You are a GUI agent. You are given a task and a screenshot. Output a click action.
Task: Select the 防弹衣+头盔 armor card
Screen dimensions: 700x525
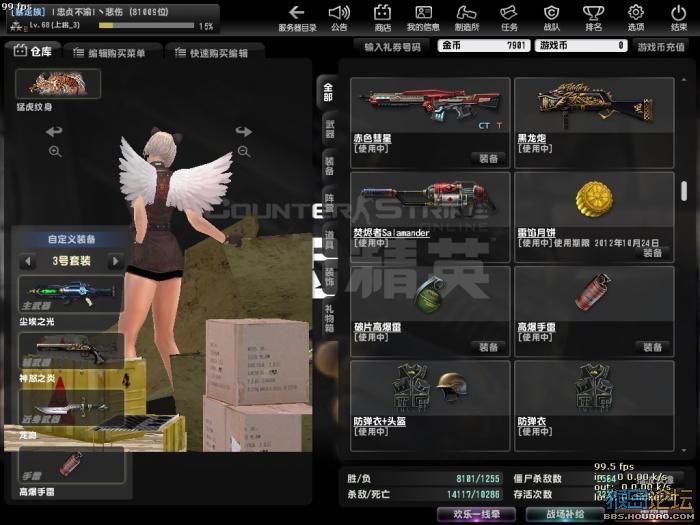click(x=430, y=406)
